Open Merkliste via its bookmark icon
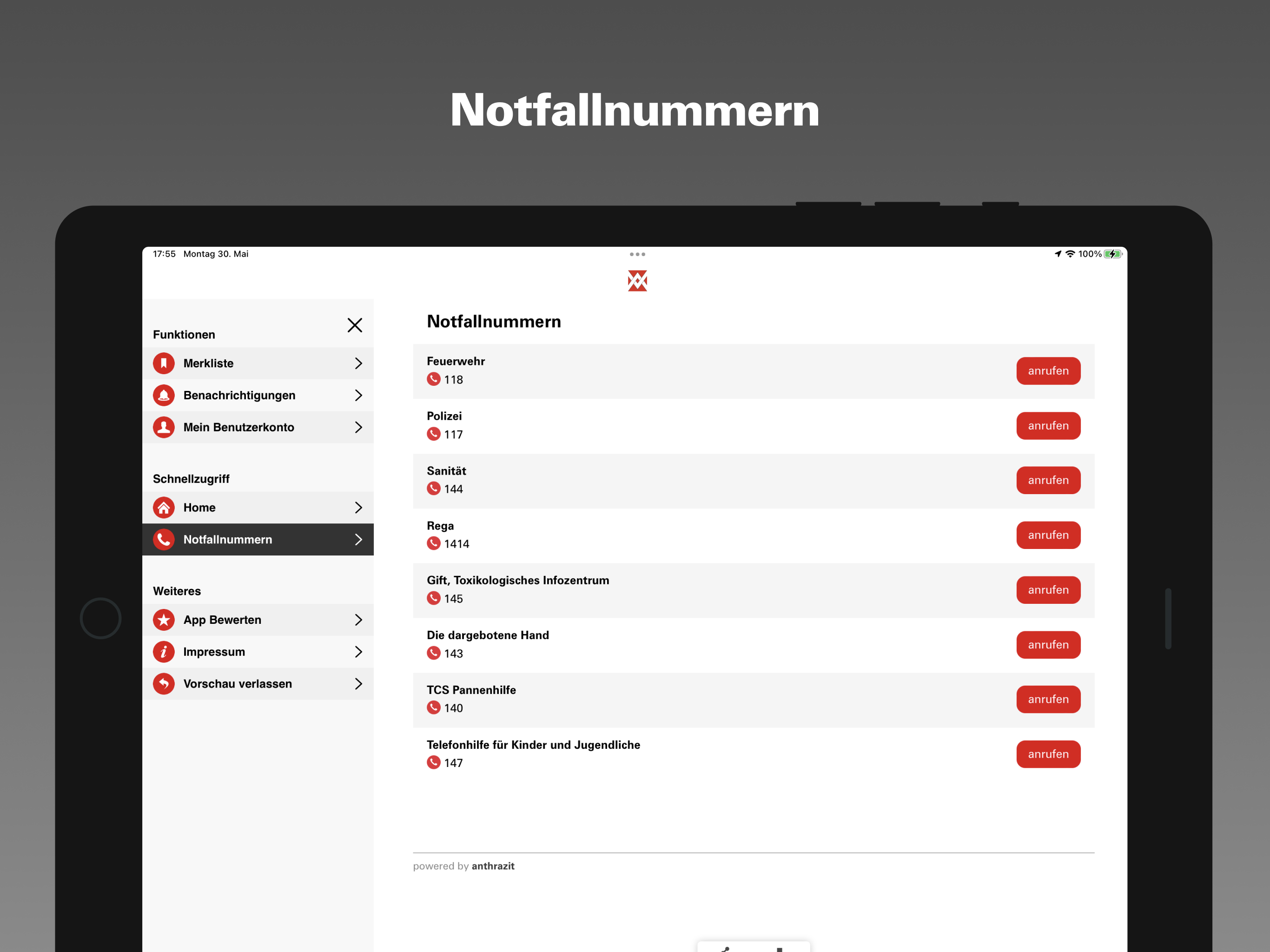1270x952 pixels. pos(164,363)
